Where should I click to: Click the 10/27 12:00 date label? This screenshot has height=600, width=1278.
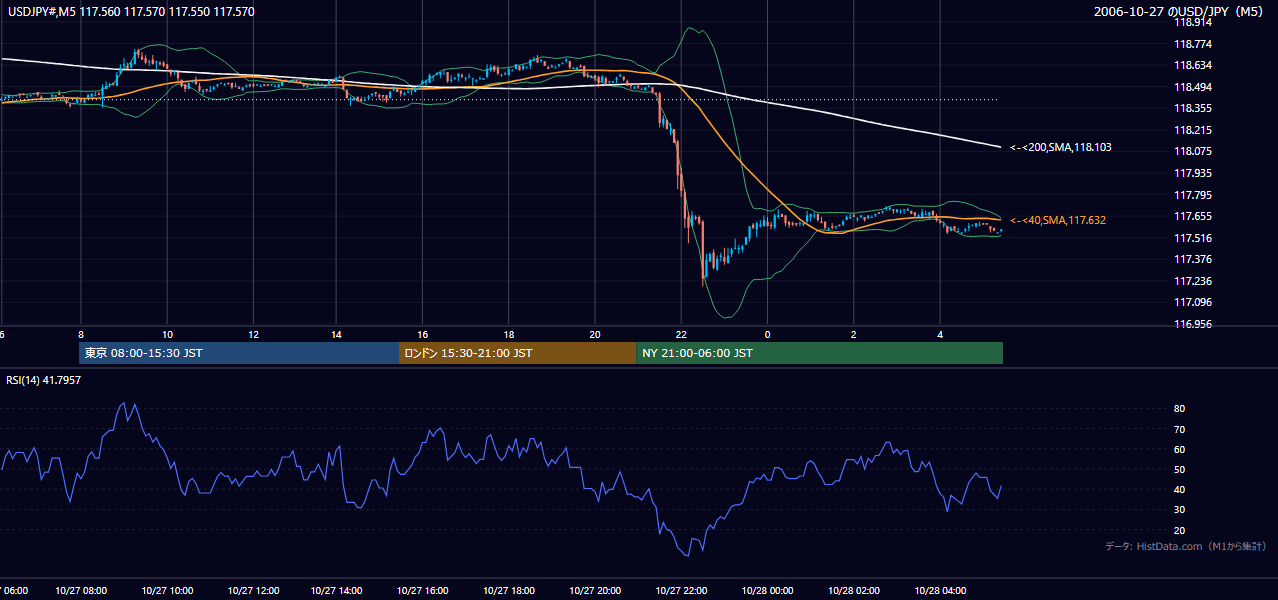(252, 591)
